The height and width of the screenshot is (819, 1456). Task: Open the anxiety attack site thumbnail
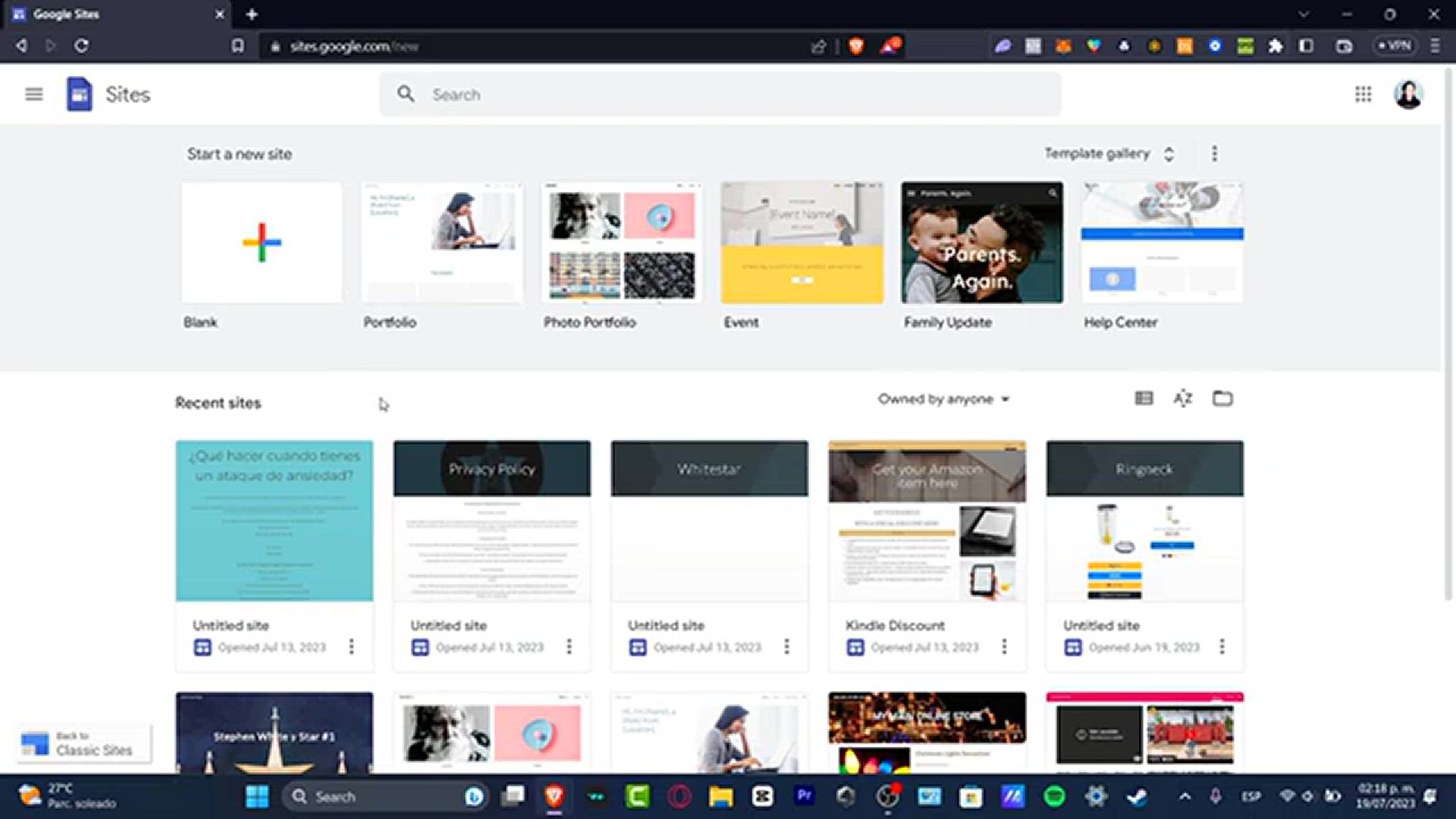(275, 521)
